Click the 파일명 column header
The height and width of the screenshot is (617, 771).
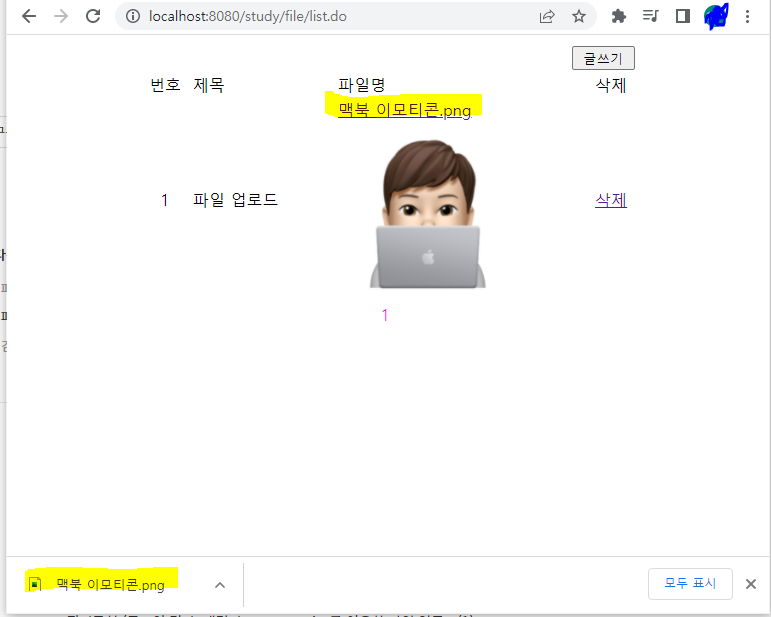point(361,85)
